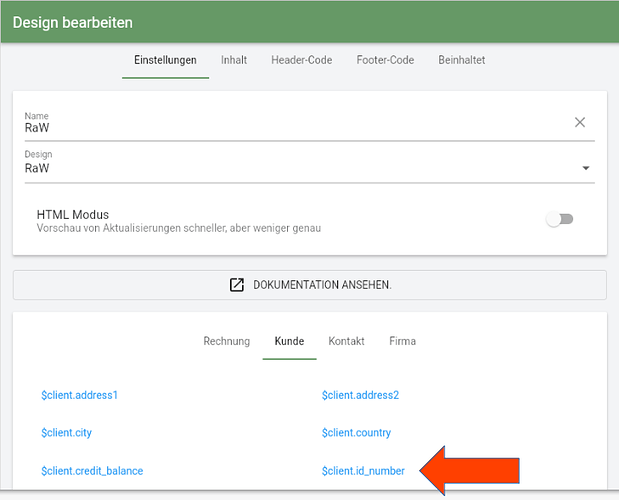Click into the Name input field
The image size is (619, 500).
point(296,127)
